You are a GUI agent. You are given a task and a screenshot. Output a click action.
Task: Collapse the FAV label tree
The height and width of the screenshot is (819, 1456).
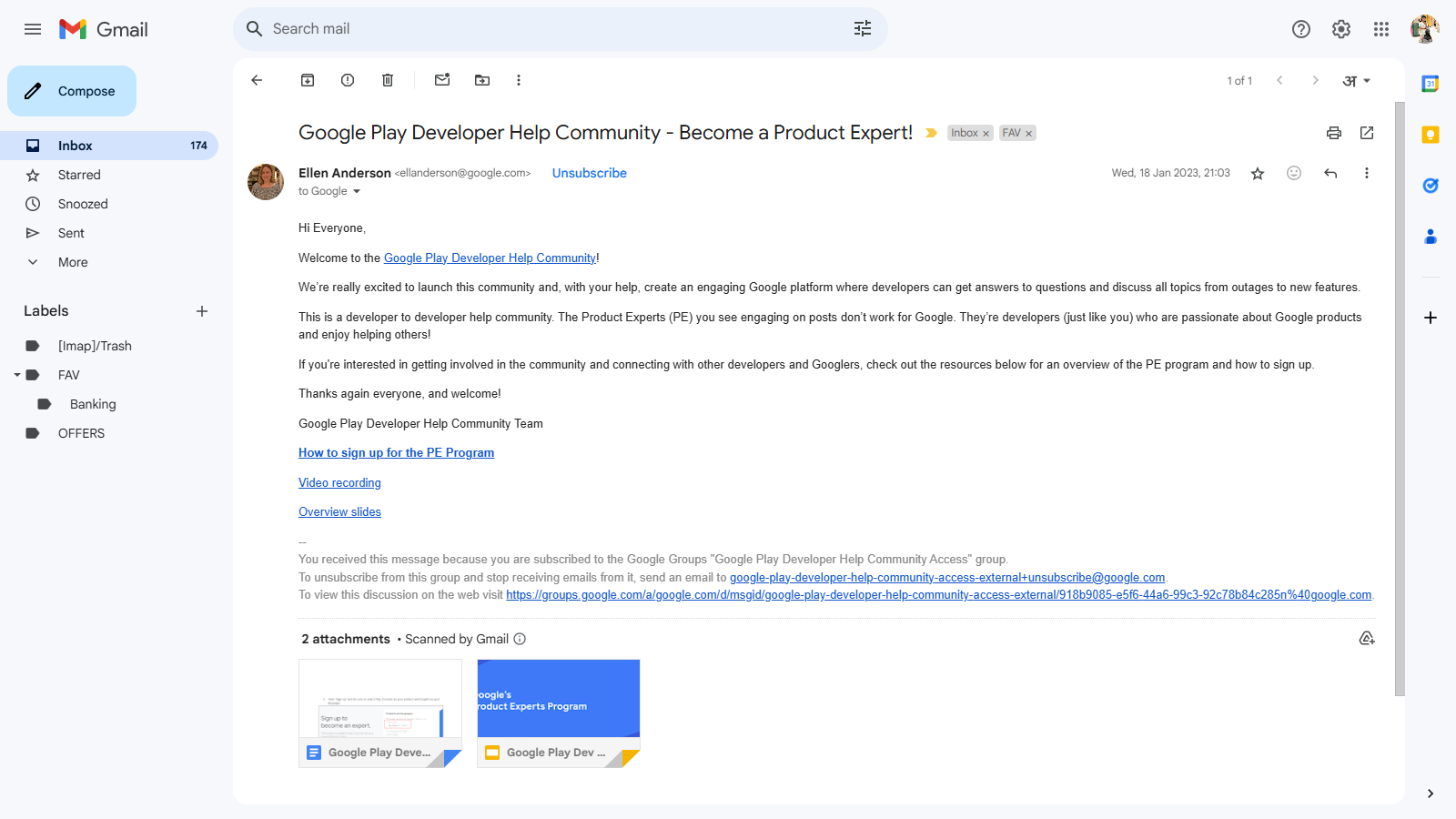coord(16,375)
